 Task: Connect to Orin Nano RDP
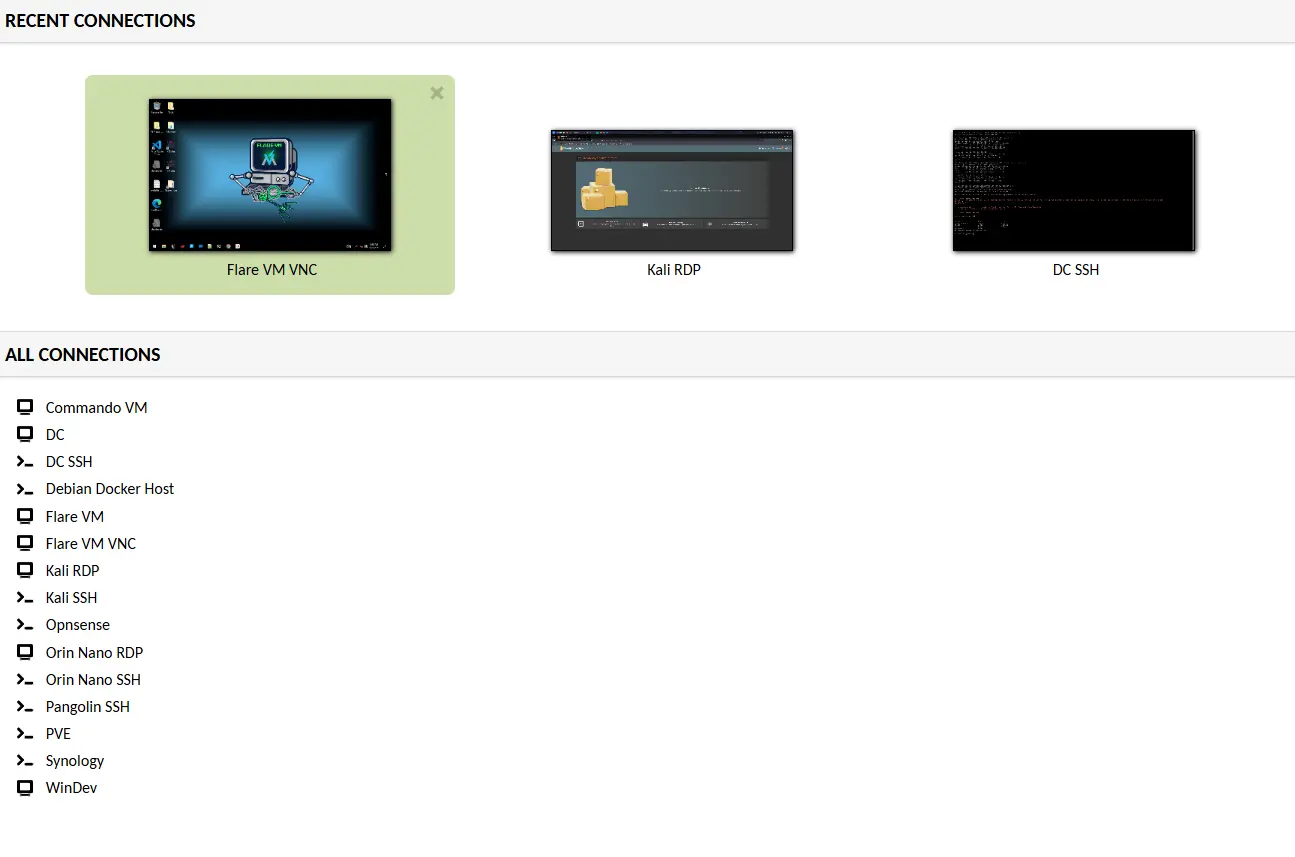(94, 653)
